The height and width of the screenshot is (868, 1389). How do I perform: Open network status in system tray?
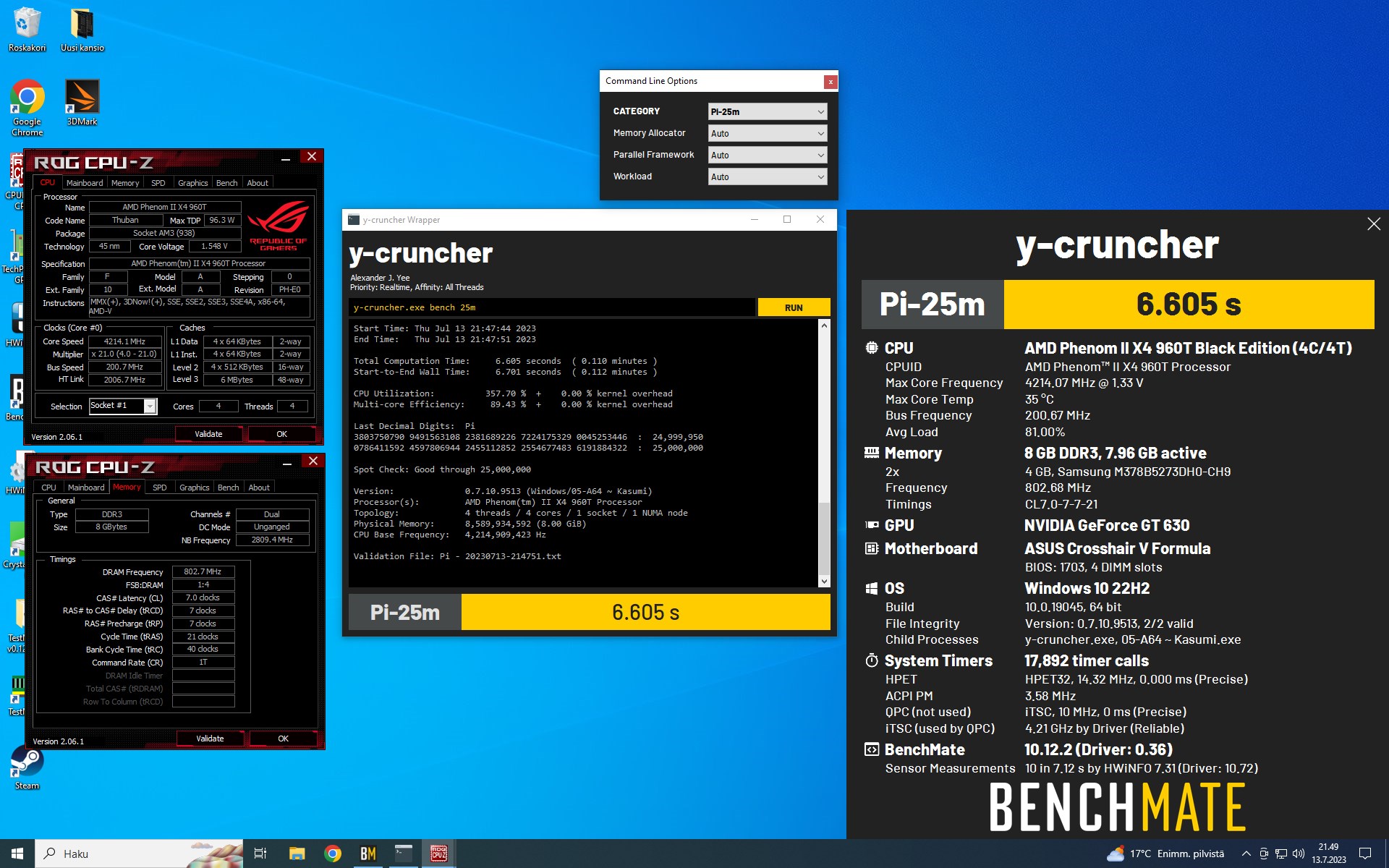click(1281, 854)
